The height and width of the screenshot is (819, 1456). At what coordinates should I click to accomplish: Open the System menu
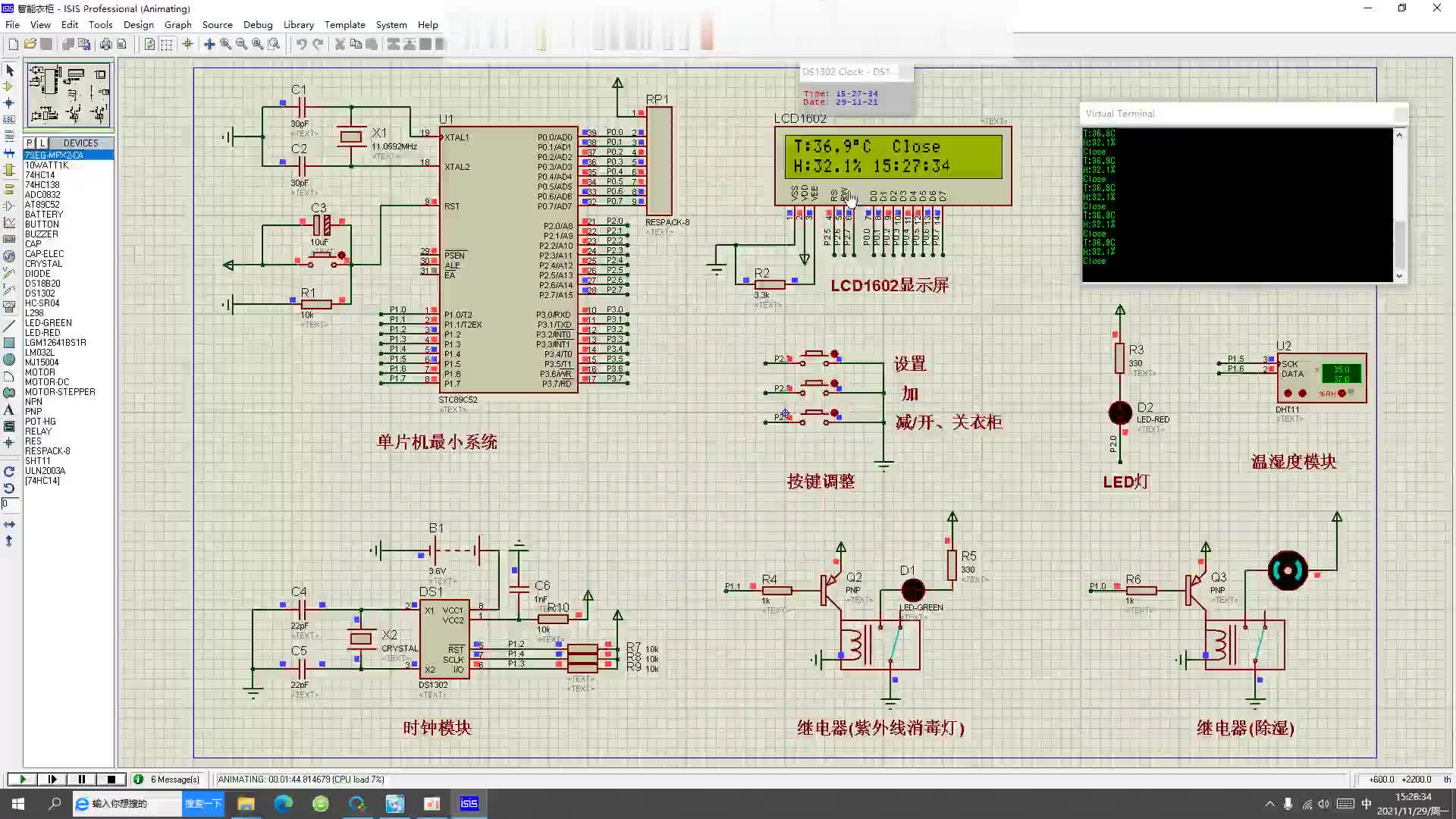point(391,24)
